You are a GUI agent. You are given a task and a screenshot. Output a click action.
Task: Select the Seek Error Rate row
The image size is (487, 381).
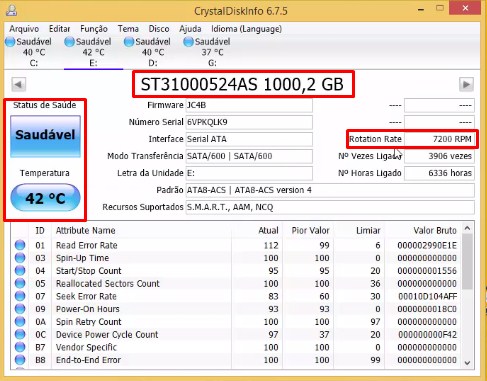pos(236,296)
